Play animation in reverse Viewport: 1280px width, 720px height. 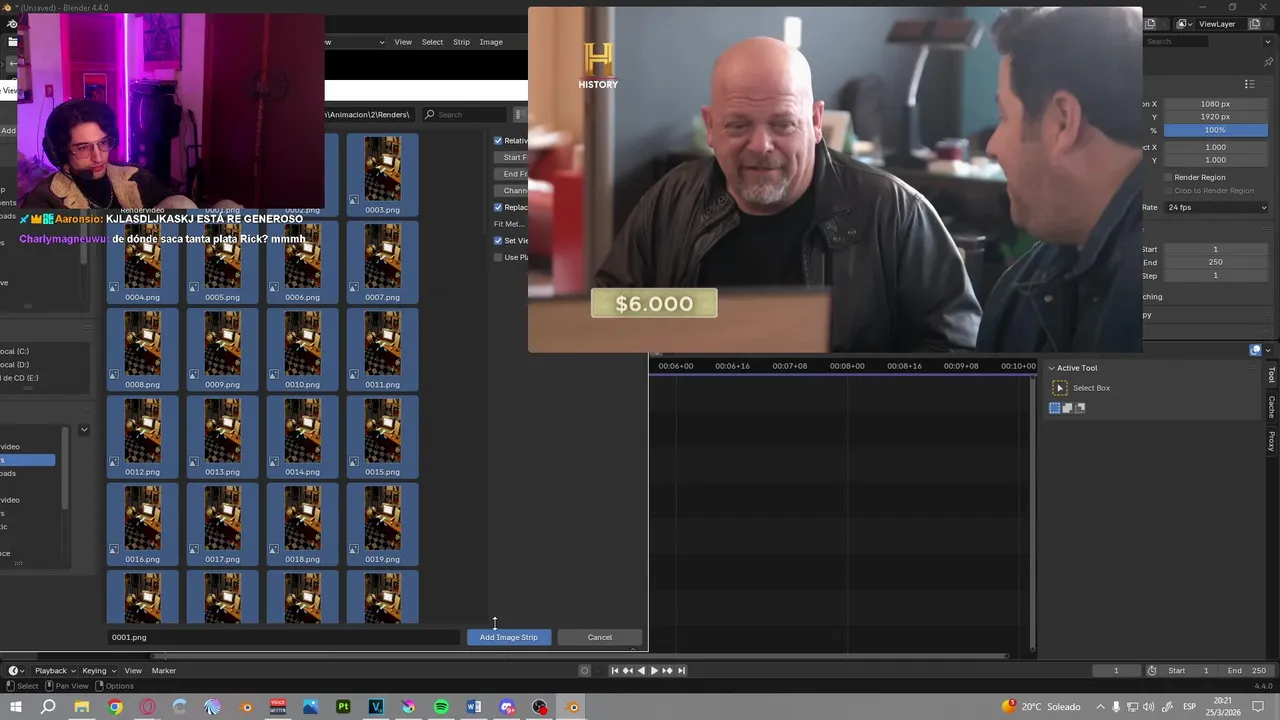tap(641, 671)
